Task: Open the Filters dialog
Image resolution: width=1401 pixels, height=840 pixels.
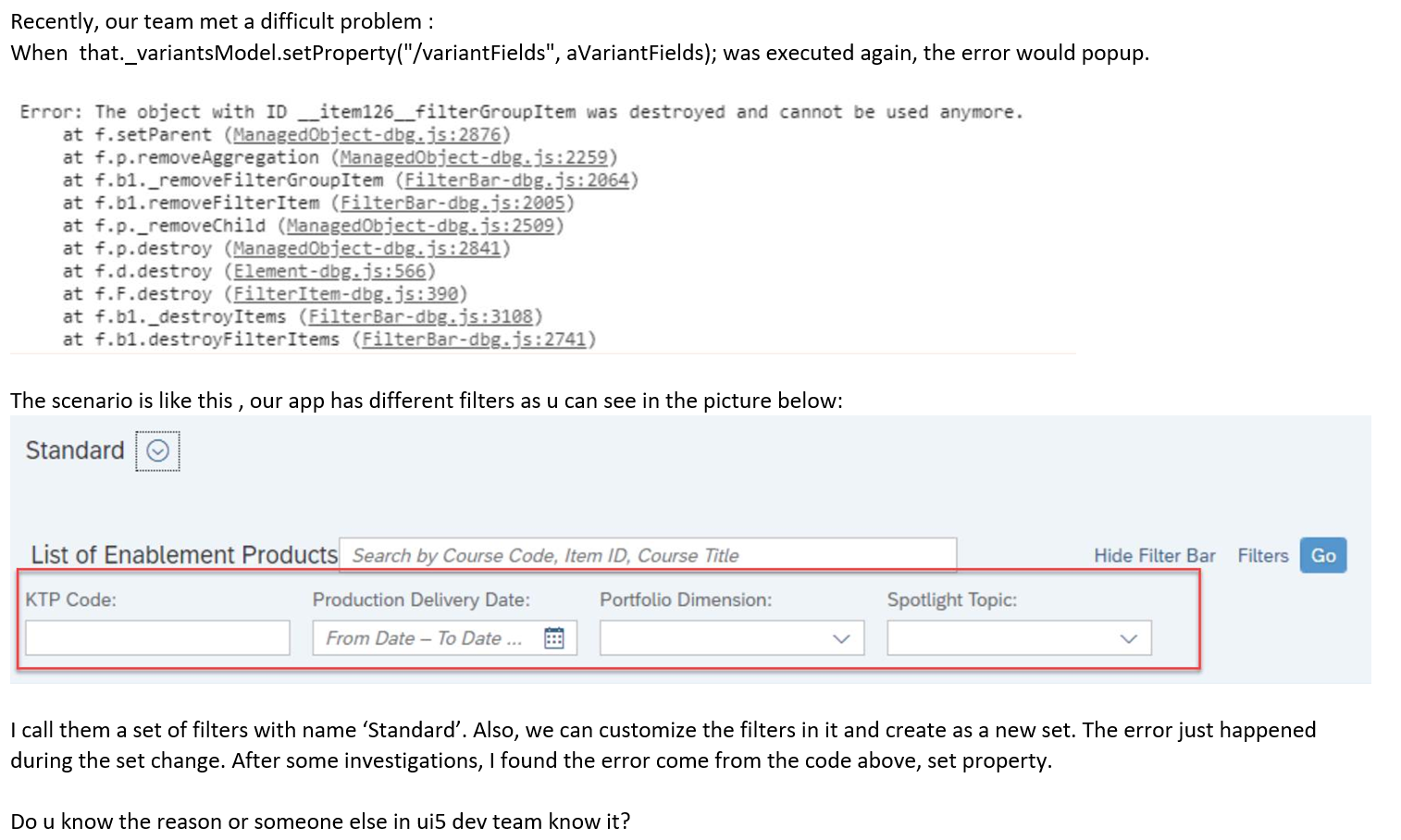Action: (1262, 555)
